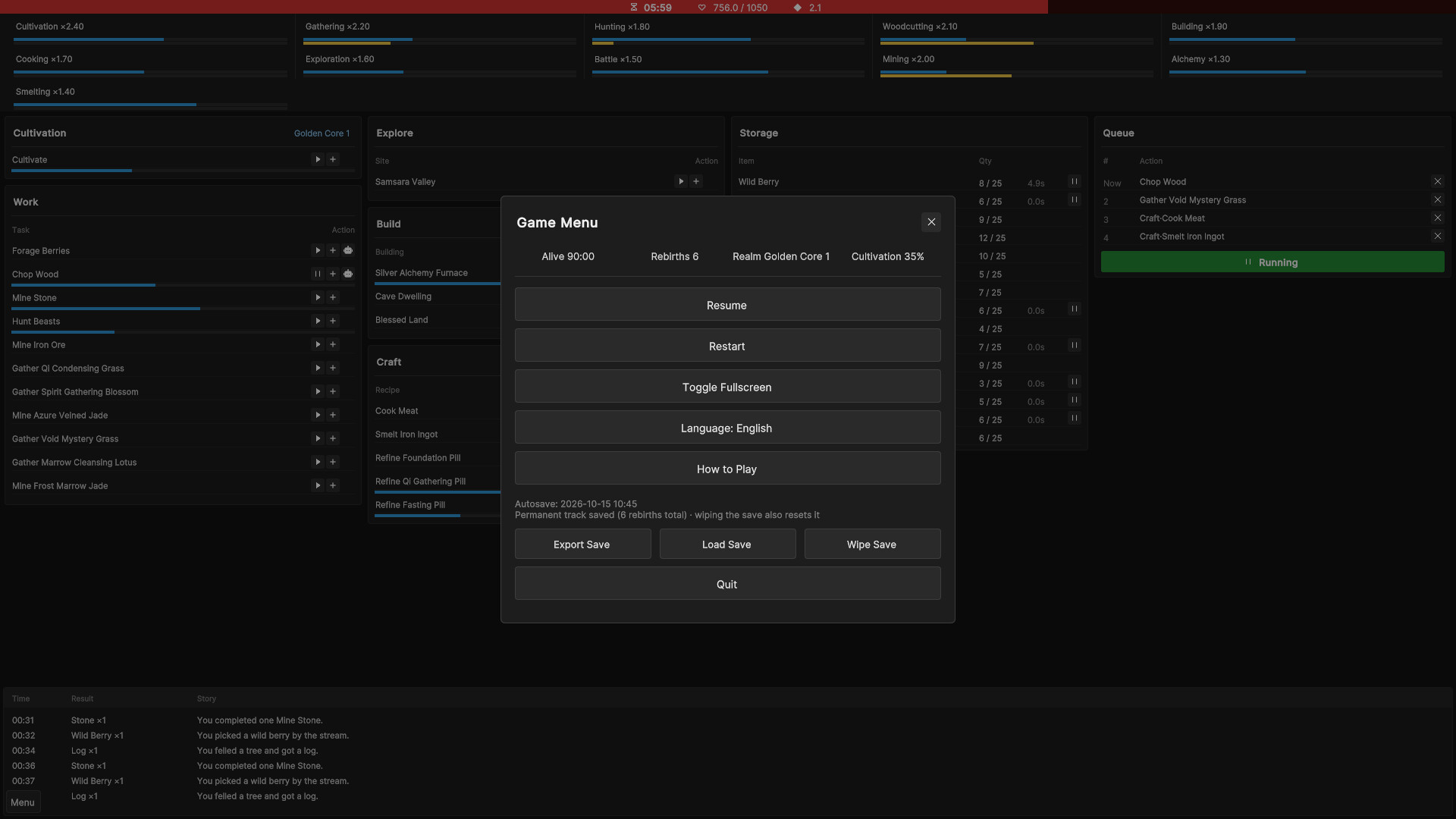
Task: Remove Craft·Smelt Iron Ingot from the queue
Action: [1437, 236]
